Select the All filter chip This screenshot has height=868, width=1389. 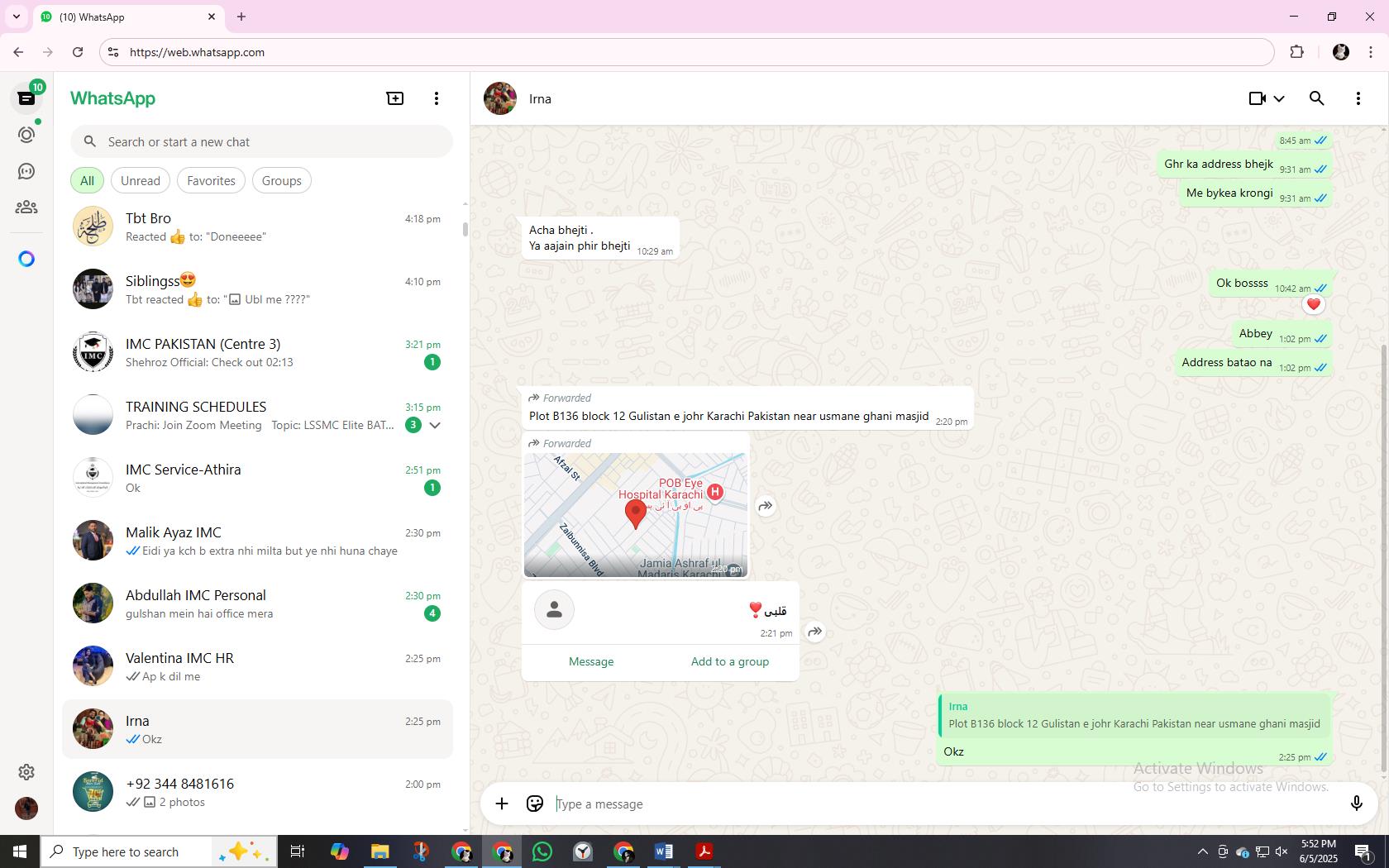click(x=87, y=180)
